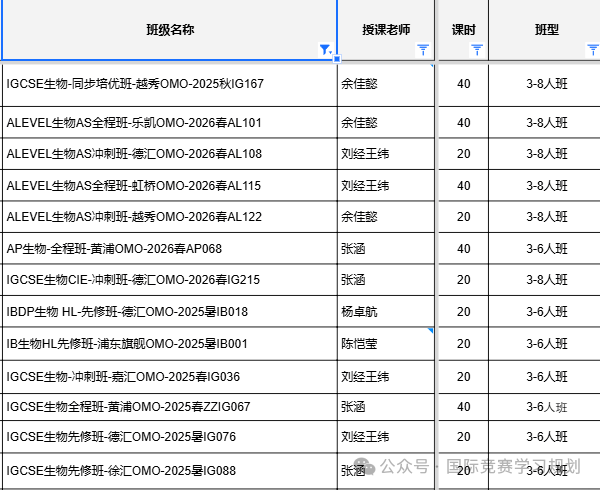Click the 课时 column header

[463, 29]
